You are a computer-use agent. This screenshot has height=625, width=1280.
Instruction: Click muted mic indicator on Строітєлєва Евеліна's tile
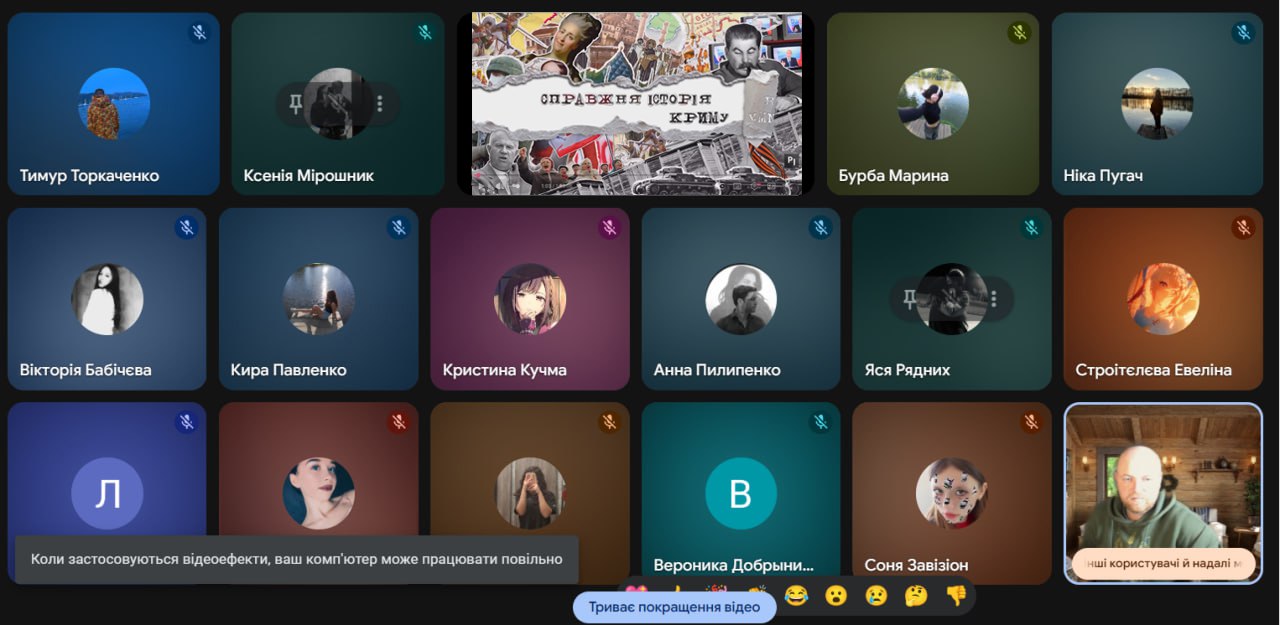1243,228
